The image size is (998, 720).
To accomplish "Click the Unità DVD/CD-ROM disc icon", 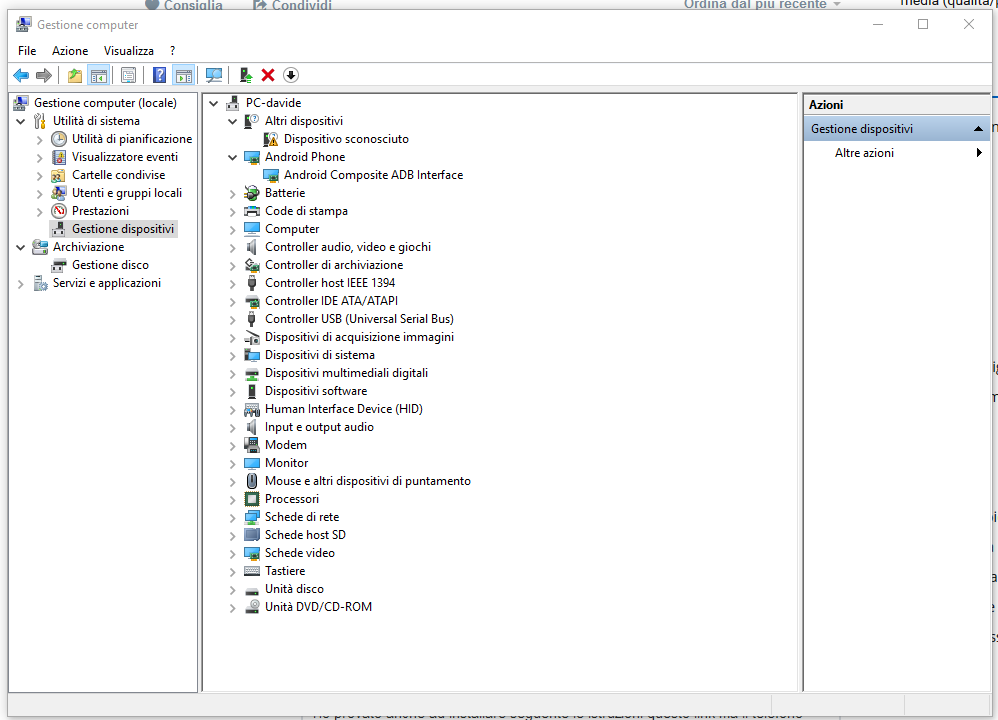I will [252, 607].
